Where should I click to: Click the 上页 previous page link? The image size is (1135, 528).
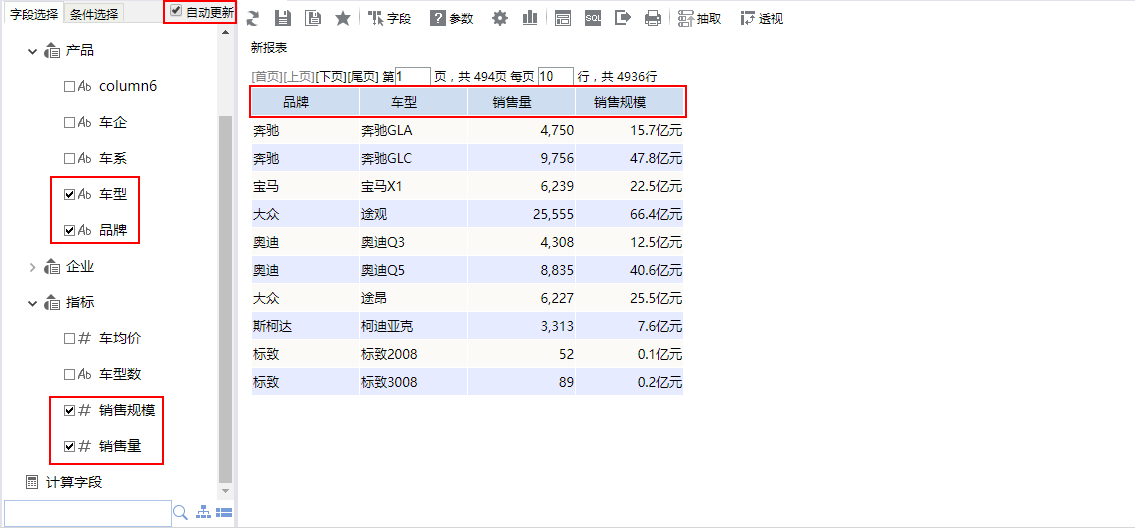pos(299,76)
